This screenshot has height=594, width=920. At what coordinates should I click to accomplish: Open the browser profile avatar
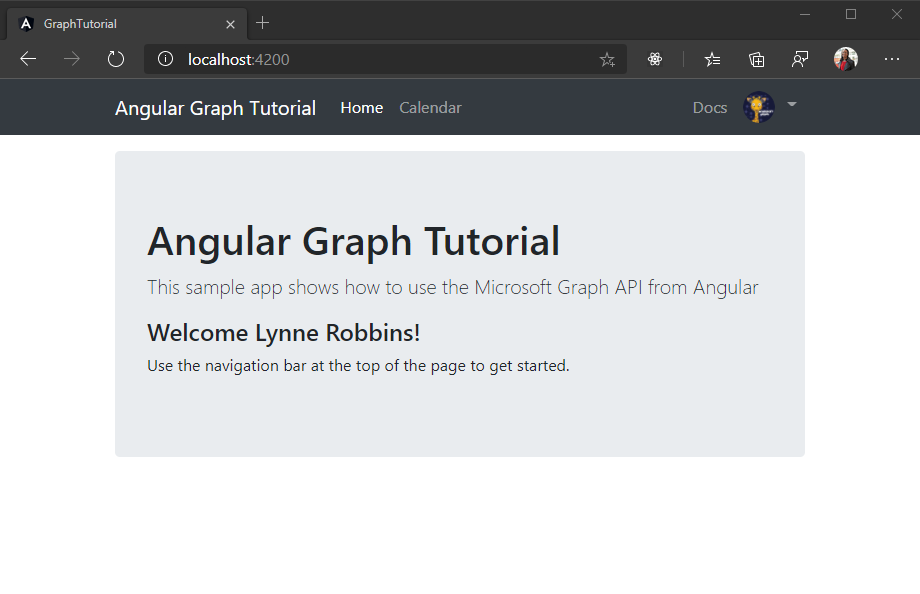845,59
